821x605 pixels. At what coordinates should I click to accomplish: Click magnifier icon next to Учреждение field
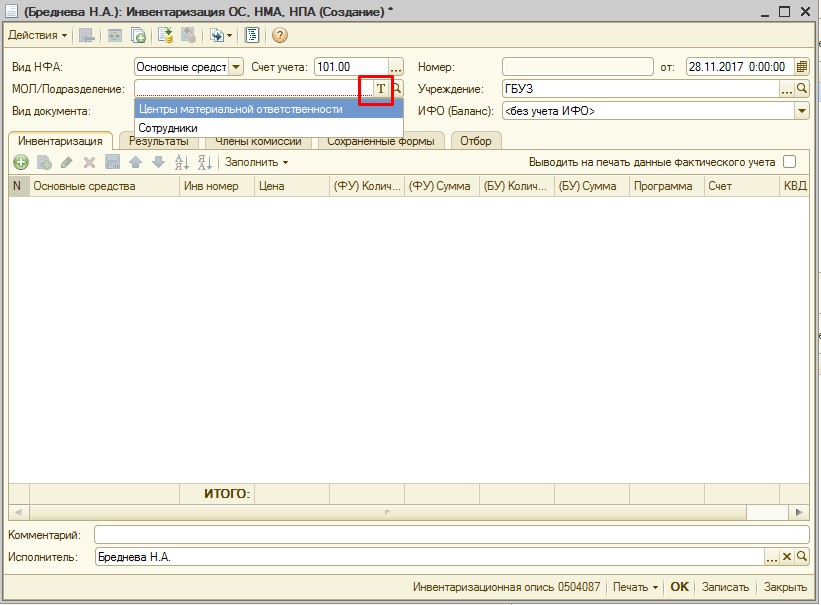801,89
